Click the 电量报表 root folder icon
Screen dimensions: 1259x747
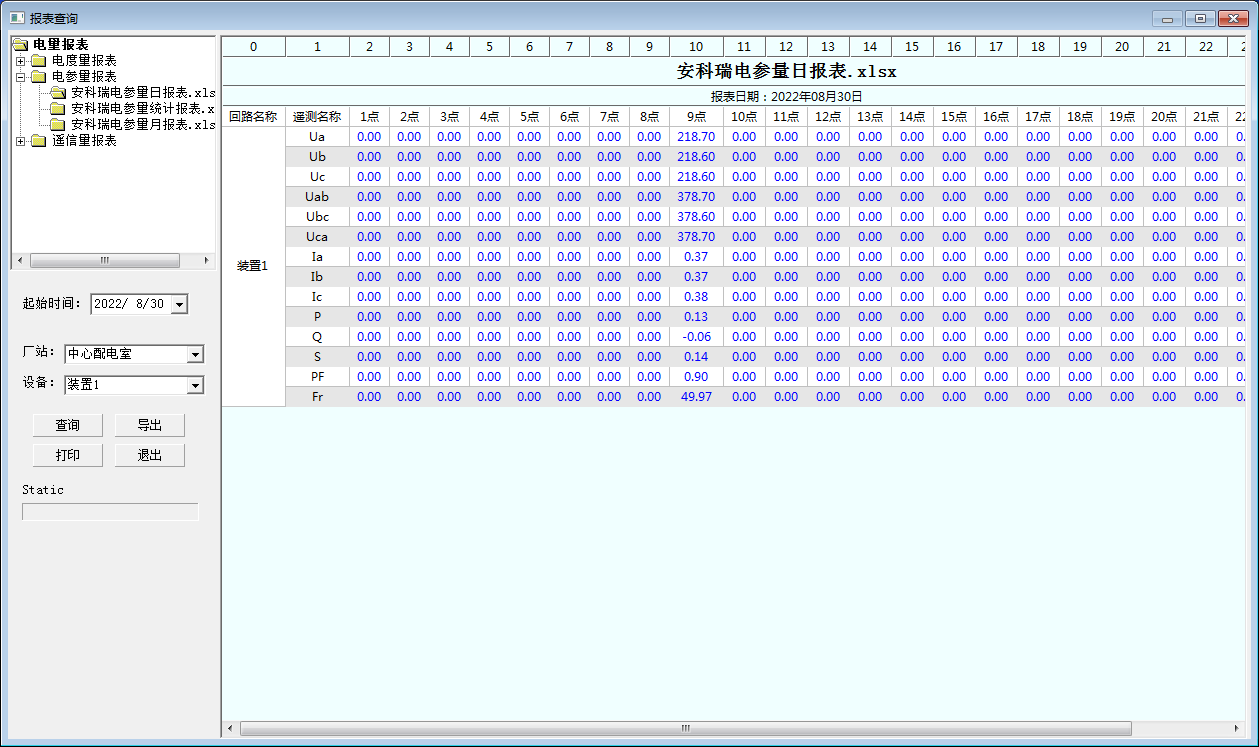[x=20, y=44]
